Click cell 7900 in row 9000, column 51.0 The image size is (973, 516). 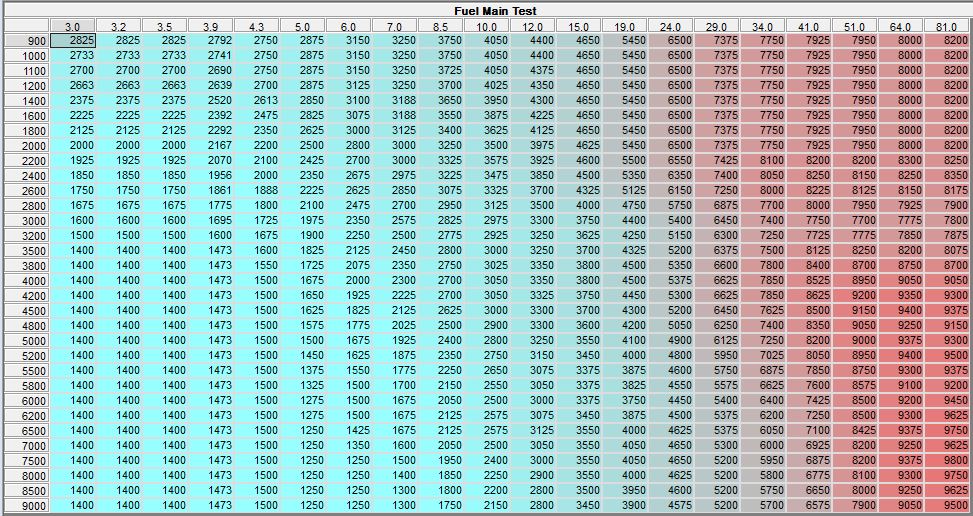[854, 505]
